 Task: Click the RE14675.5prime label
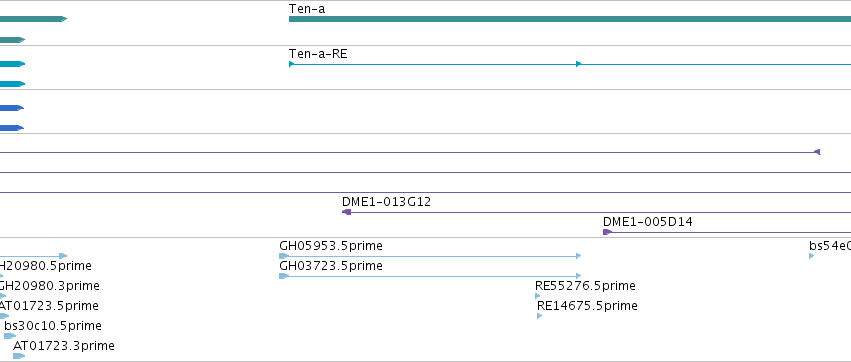pyautogui.click(x=587, y=306)
